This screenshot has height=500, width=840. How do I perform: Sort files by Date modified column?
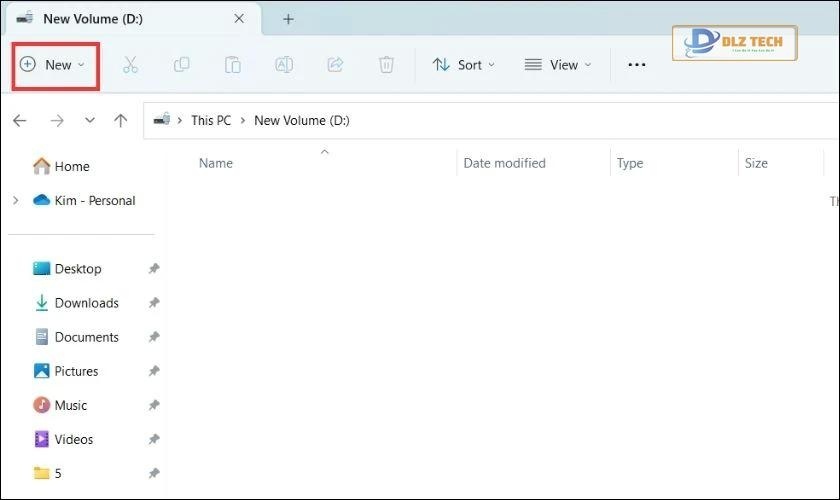[x=504, y=163]
